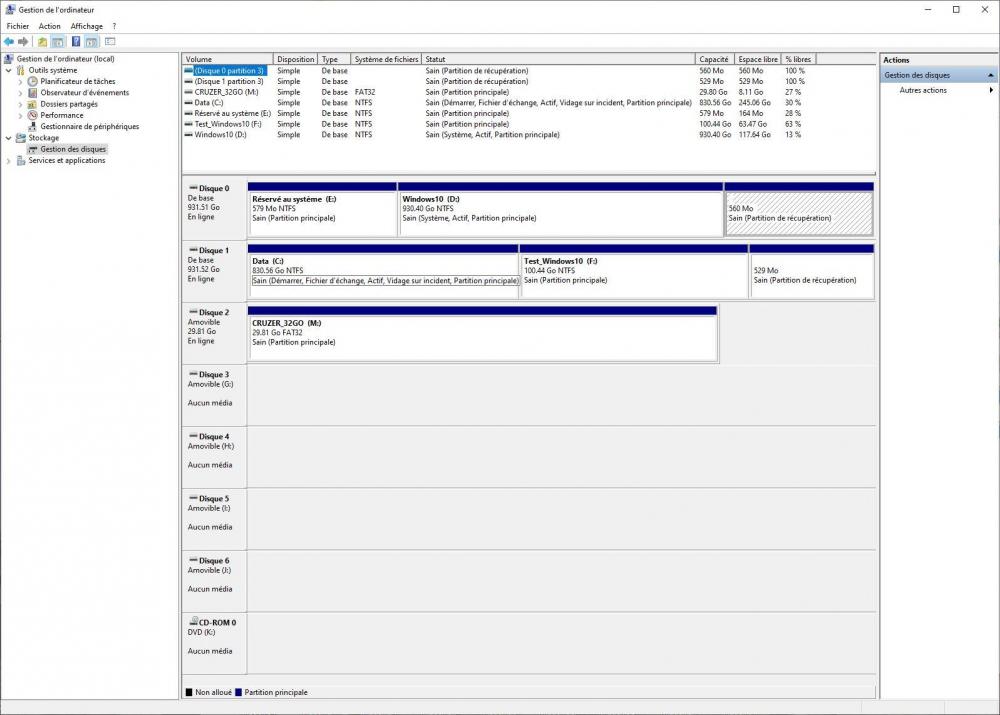This screenshot has height=715, width=1000.
Task: Expand Services et applications node
Action: point(9,160)
